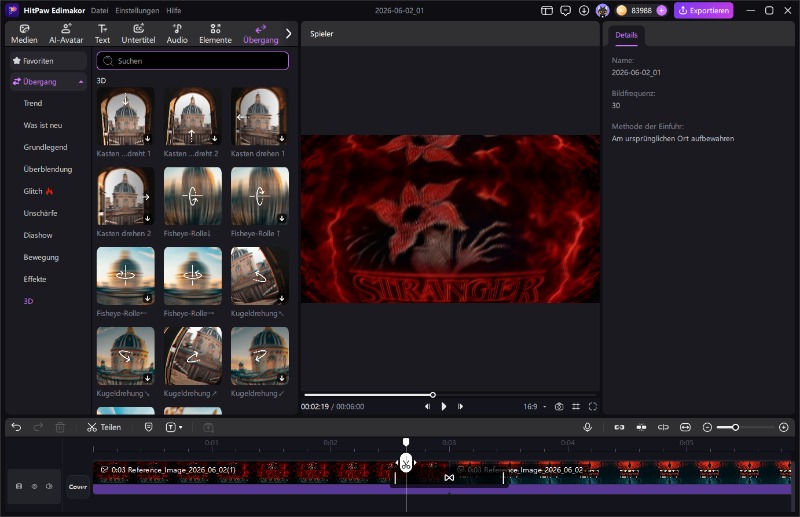The image size is (800, 517).
Task: Toggle the link clips icon
Action: [x=619, y=427]
